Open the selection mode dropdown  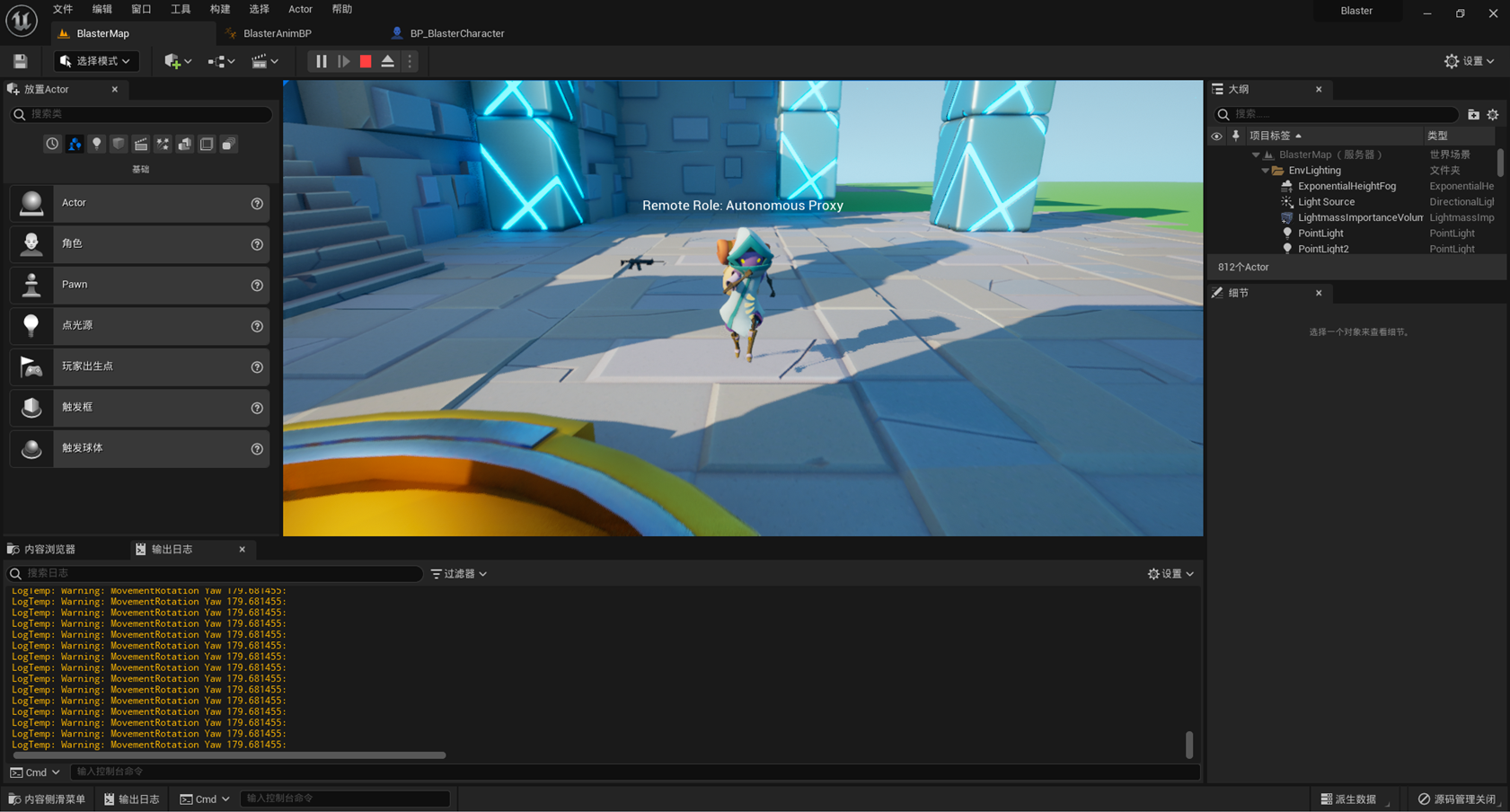click(x=95, y=61)
